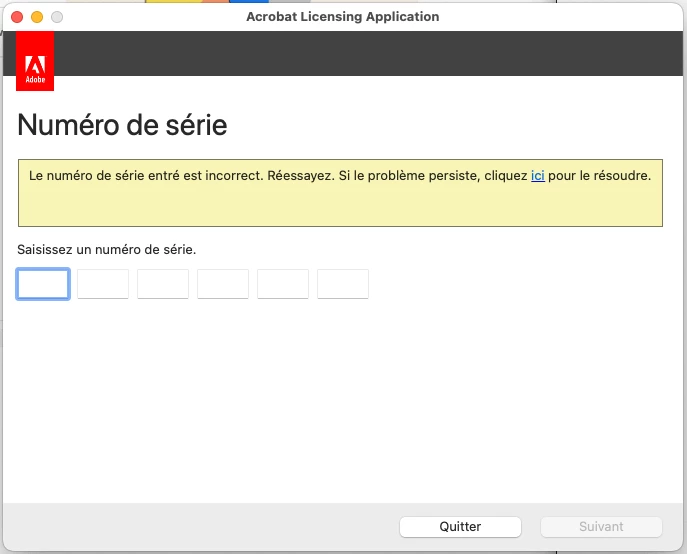Select the fifth serial number field
Viewport: 687px width, 554px height.
(283, 284)
